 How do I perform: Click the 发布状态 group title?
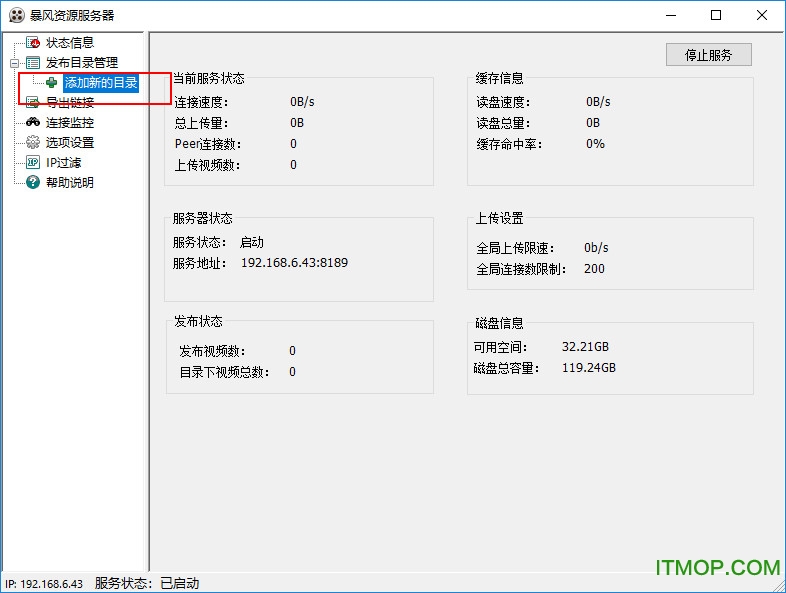198,321
